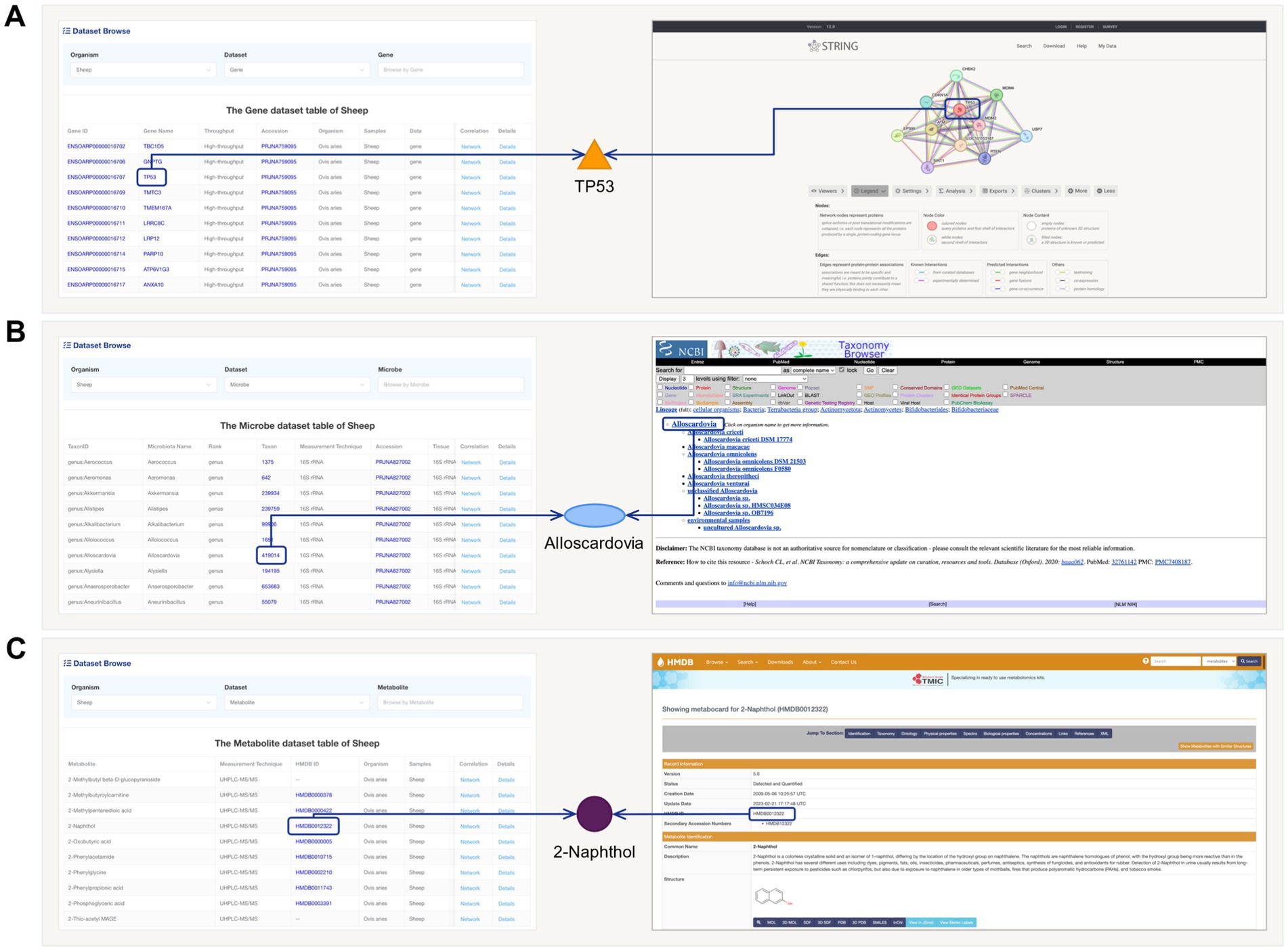Click Downloads in HMDB navbar

[780, 662]
